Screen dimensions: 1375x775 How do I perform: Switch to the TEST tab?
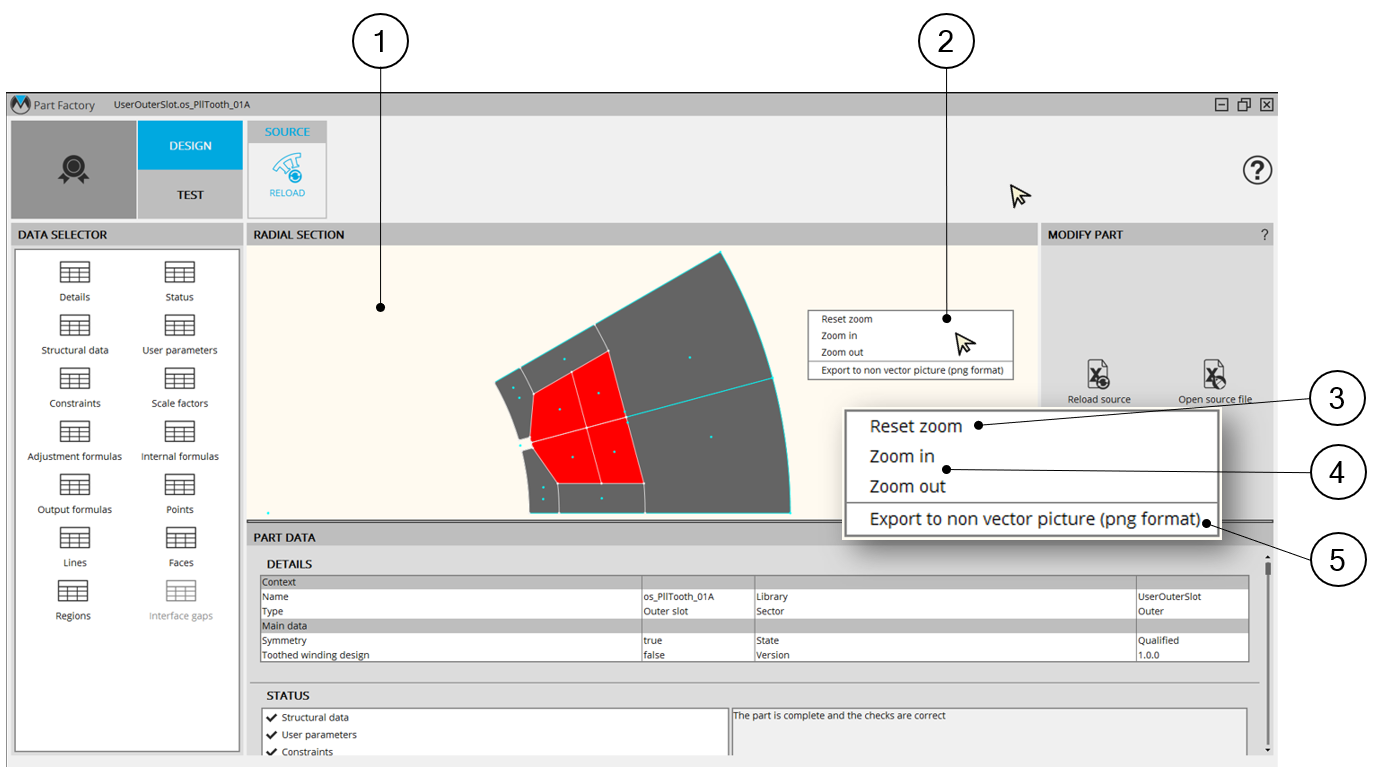point(190,195)
